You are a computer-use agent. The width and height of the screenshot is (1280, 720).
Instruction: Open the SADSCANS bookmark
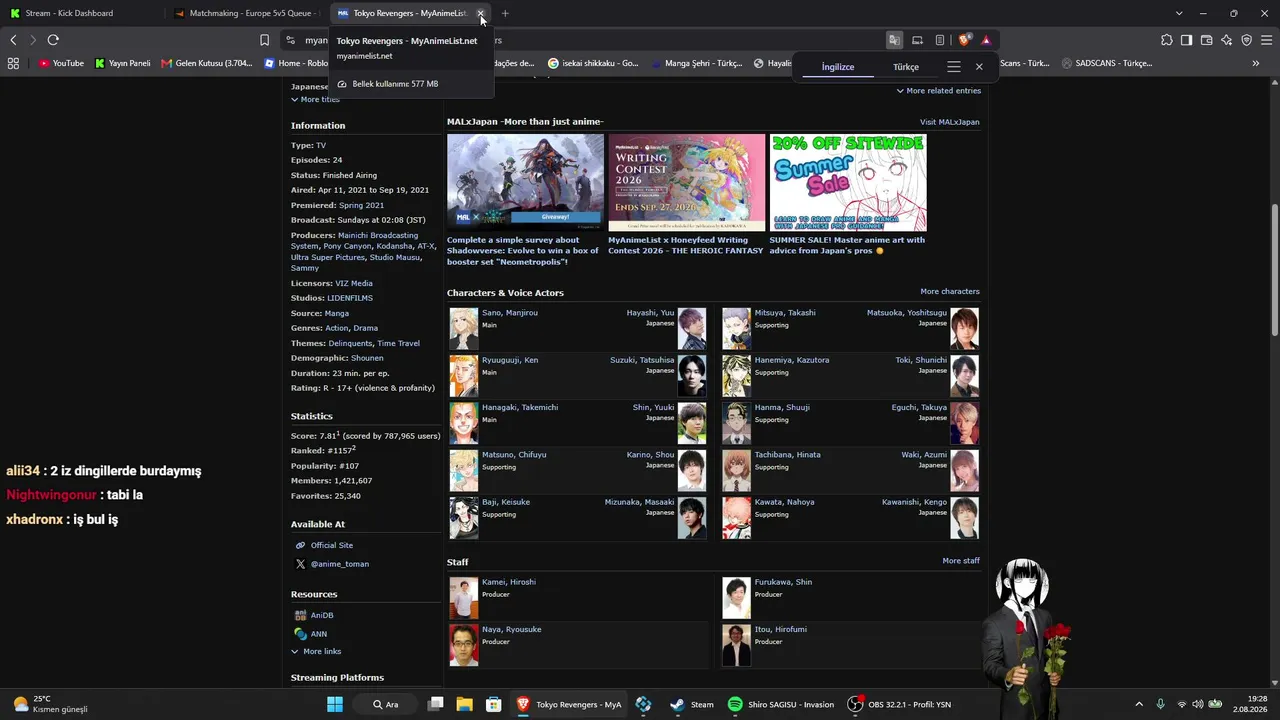1107,63
